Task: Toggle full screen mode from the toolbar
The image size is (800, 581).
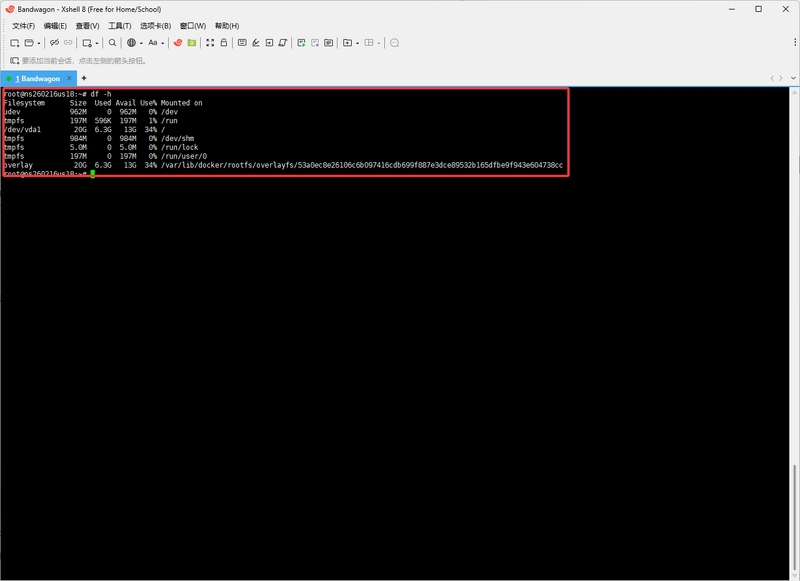Action: (210, 43)
